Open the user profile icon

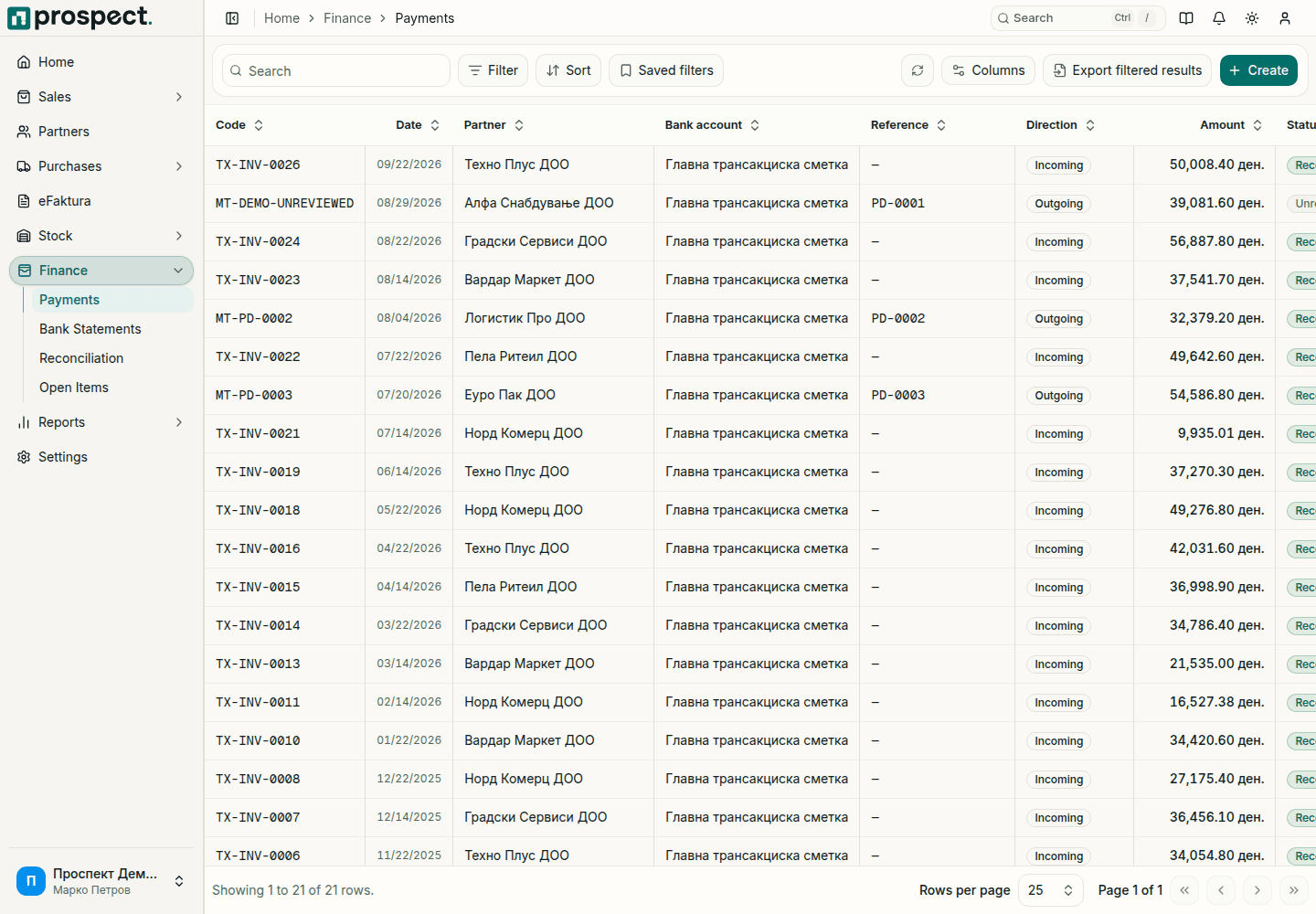tap(1285, 18)
